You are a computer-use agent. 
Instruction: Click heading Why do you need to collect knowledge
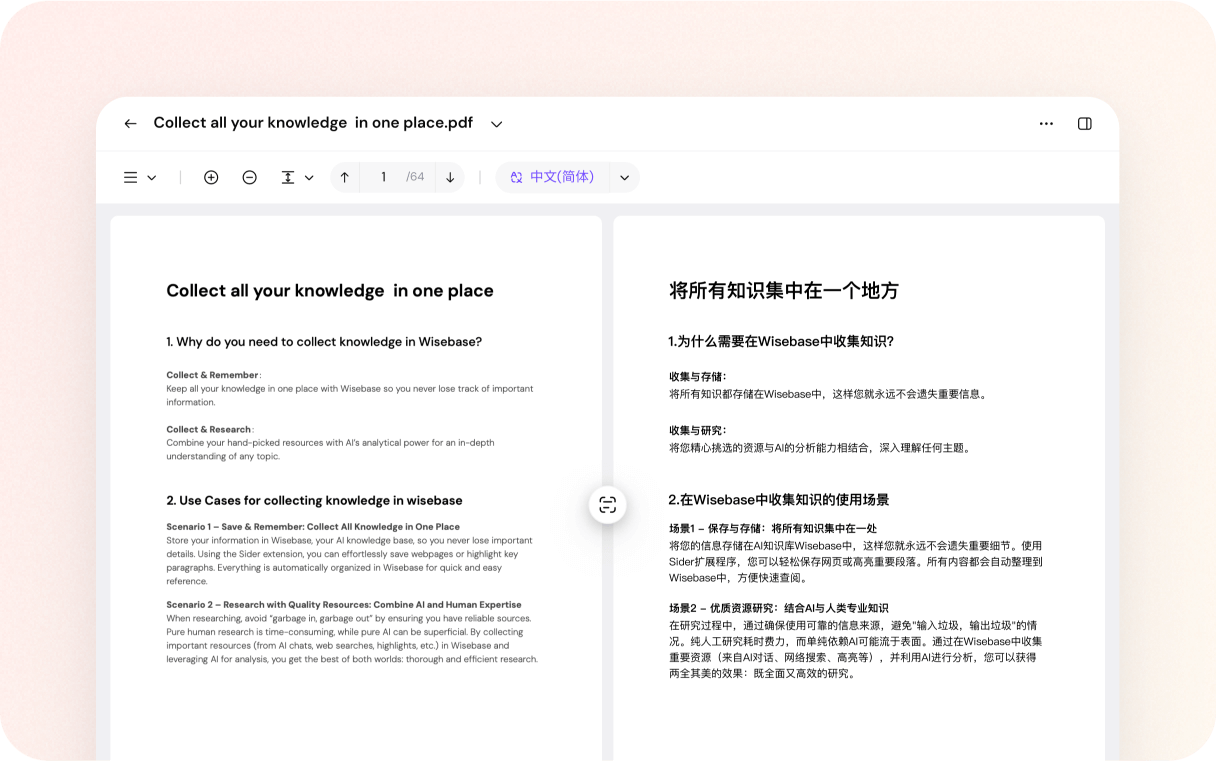[324, 342]
